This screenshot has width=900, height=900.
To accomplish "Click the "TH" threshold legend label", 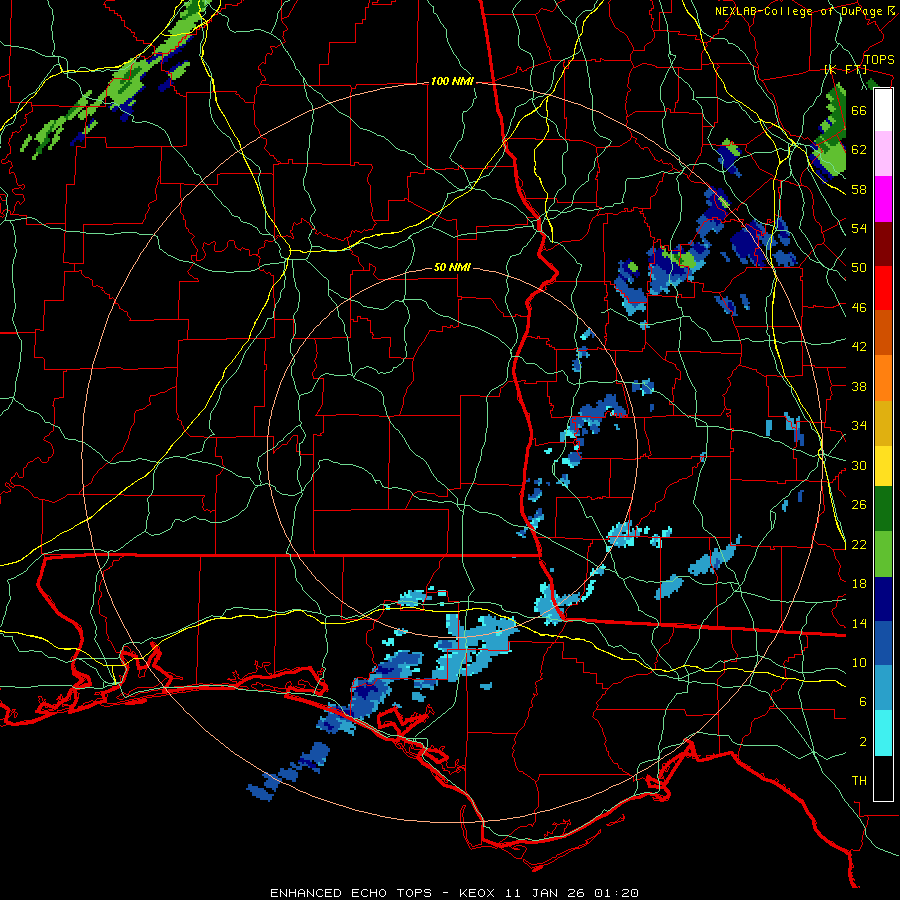I will [859, 781].
